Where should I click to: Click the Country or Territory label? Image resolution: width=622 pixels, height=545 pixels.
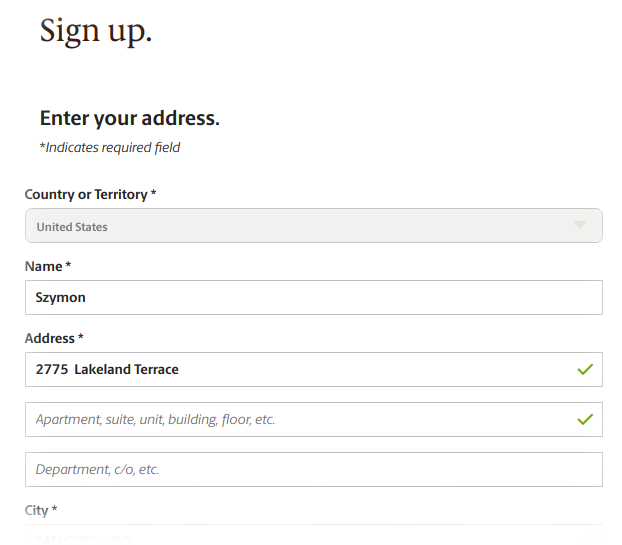pos(86,194)
